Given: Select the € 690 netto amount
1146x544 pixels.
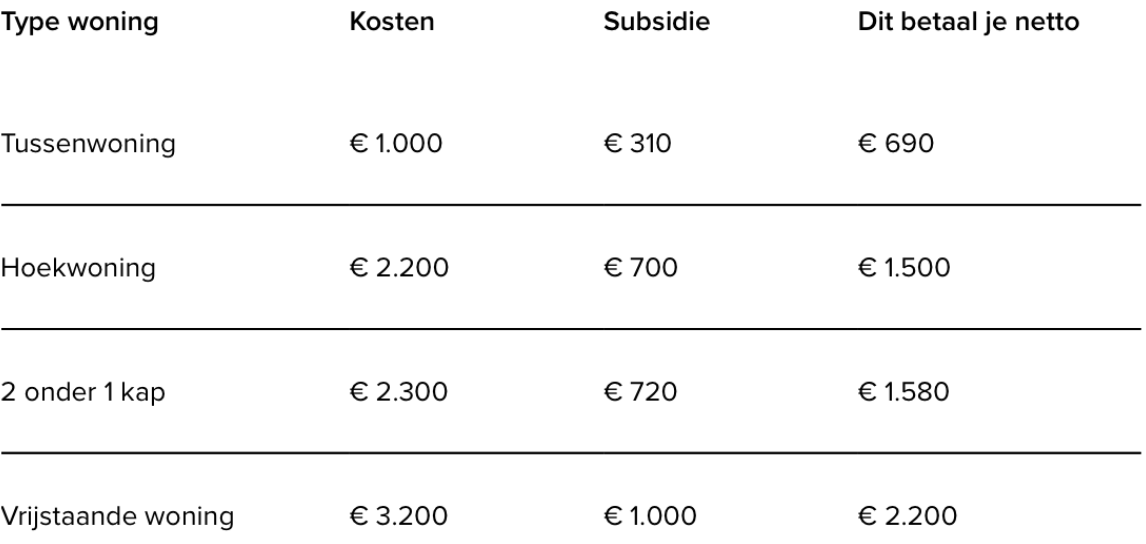Looking at the screenshot, I should tap(896, 144).
